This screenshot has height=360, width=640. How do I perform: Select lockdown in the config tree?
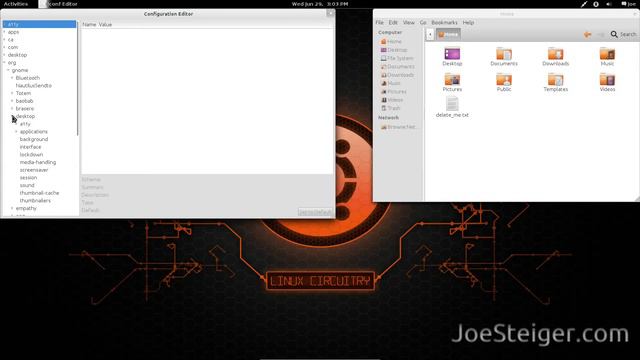tap(31, 155)
